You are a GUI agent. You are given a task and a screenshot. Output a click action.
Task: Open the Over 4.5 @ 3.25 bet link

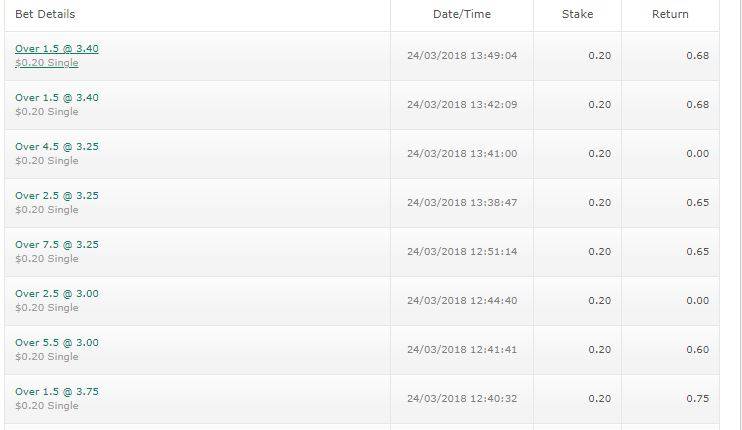pos(57,147)
